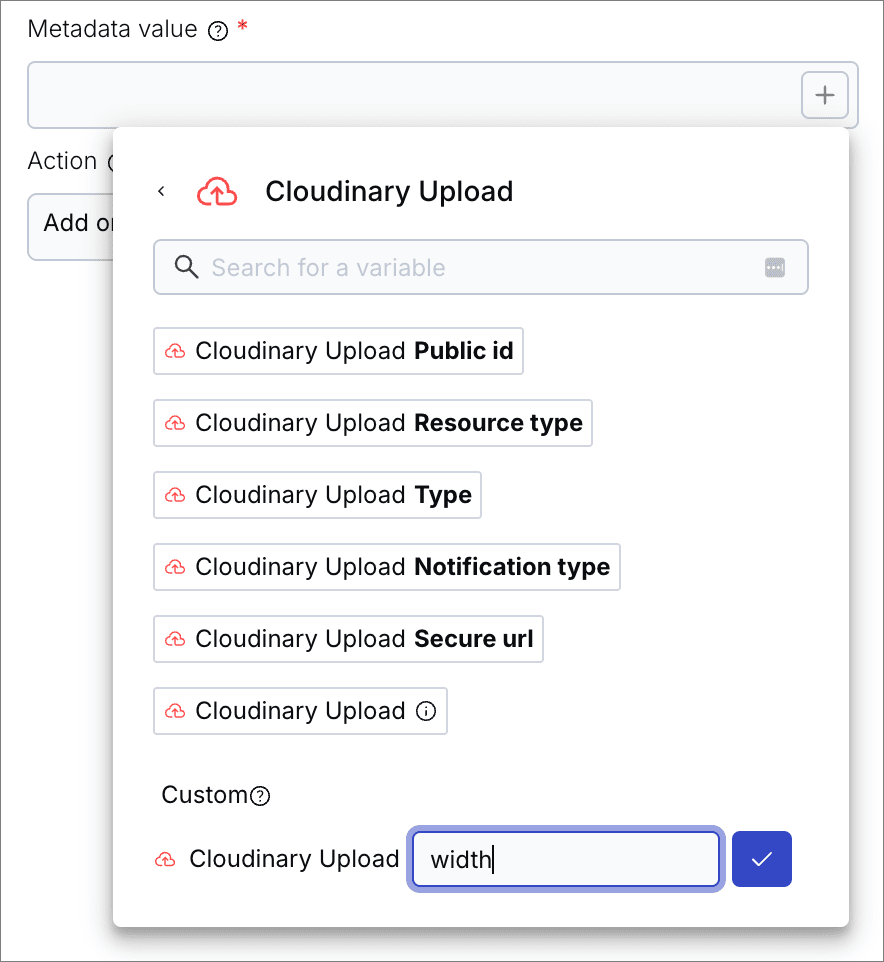This screenshot has height=962, width=884.
Task: Click the cloud icon beside the custom Cloudinary Upload label
Action: [165, 860]
